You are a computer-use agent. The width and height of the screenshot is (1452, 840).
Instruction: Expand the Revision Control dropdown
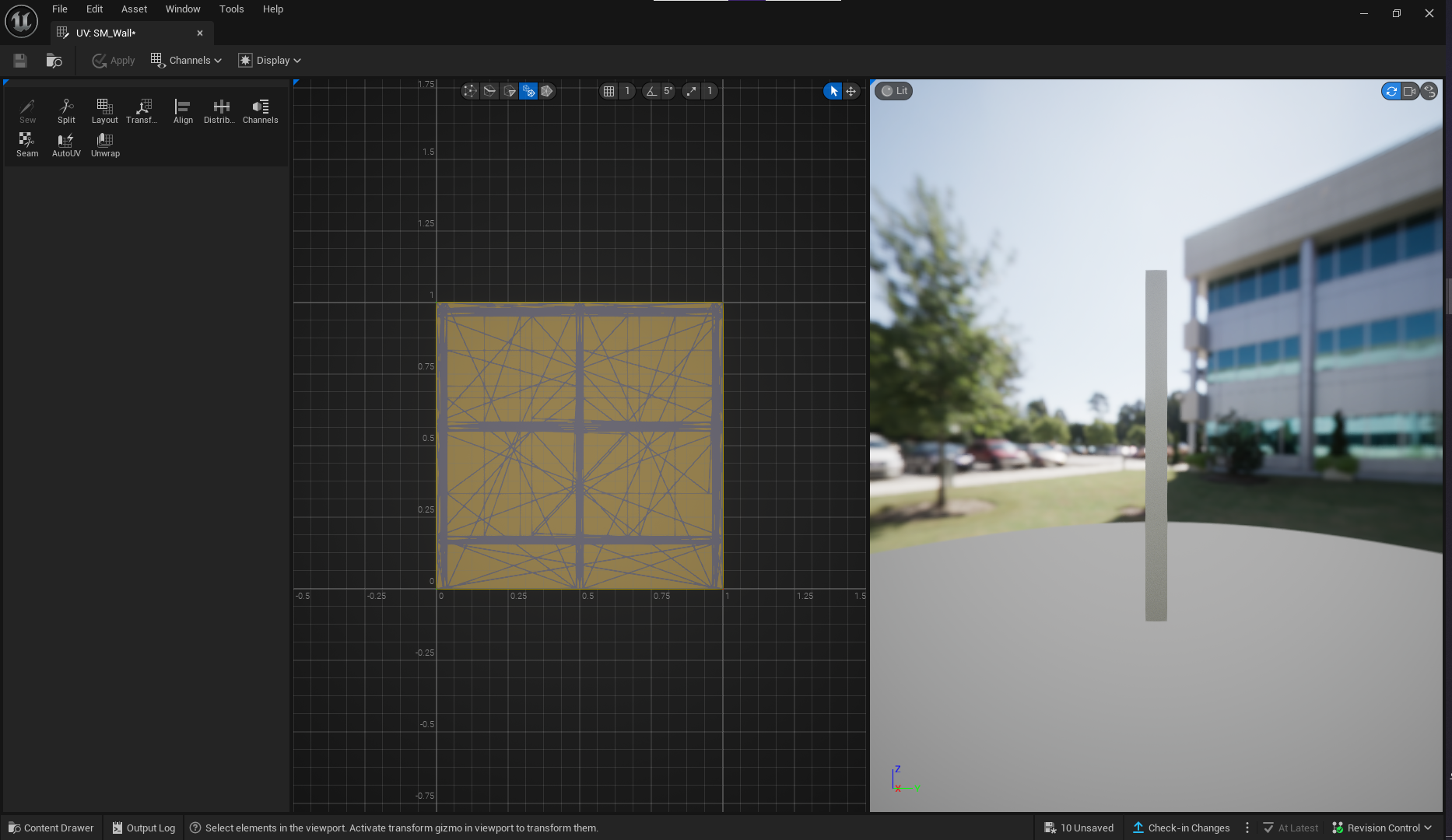point(1382,828)
